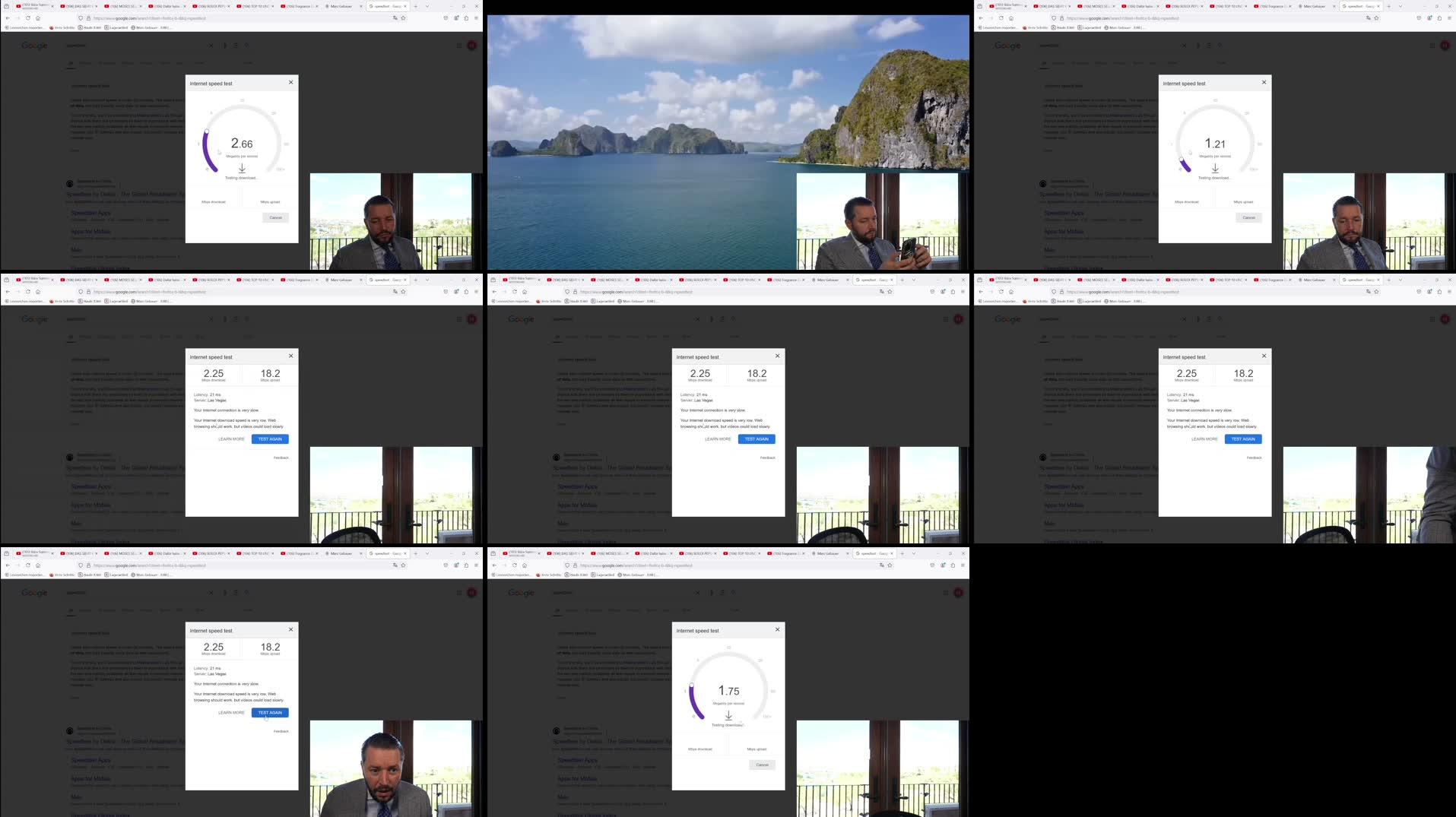Bookmark the page with the star in 1.21 frame
Screen dimensions: 1456x817
coord(1376,17)
